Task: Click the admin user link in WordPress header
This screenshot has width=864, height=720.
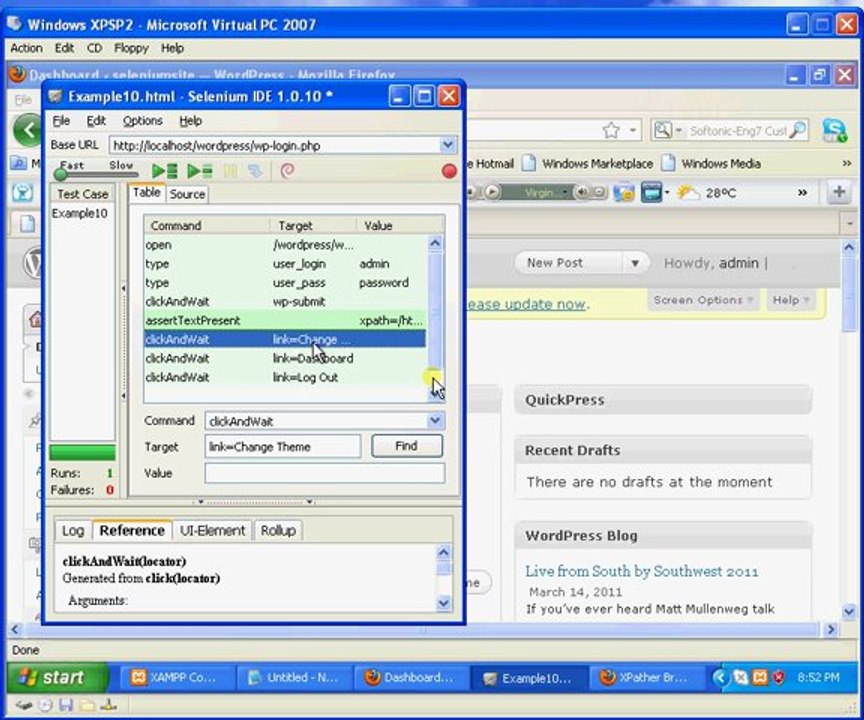Action: (x=738, y=263)
